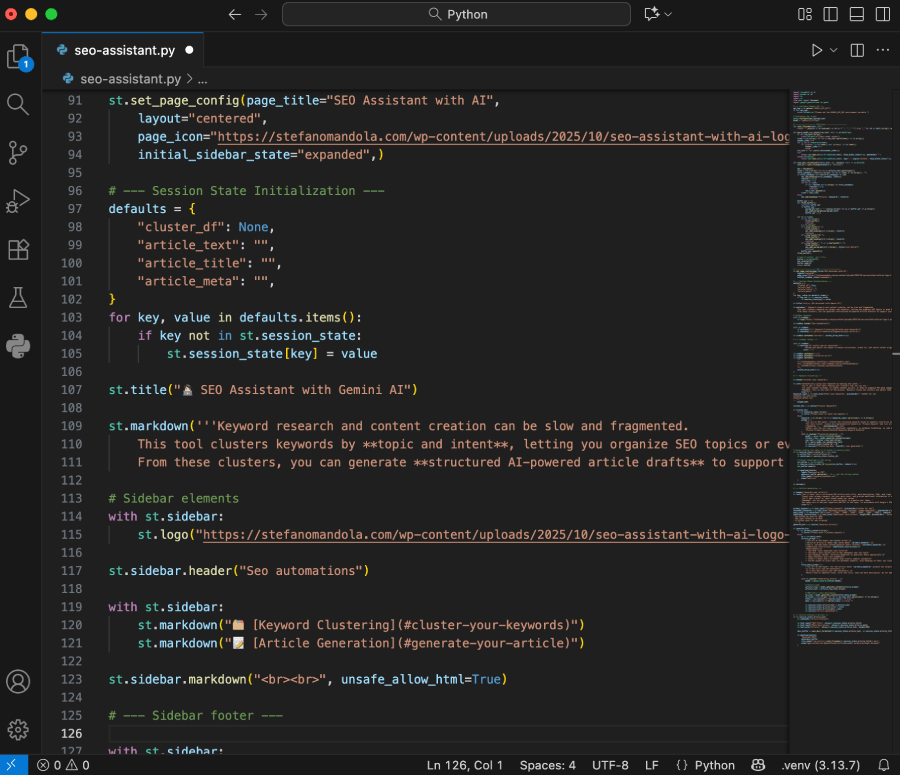
Task: Toggle the bottom panel visibility
Action: pyautogui.click(x=856, y=14)
